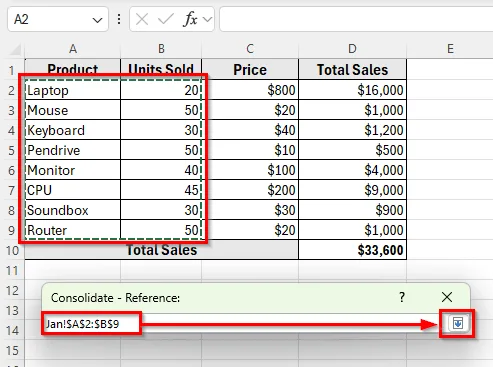Select row 11 header
Viewport: 493px width, 367px height.
click(12, 270)
